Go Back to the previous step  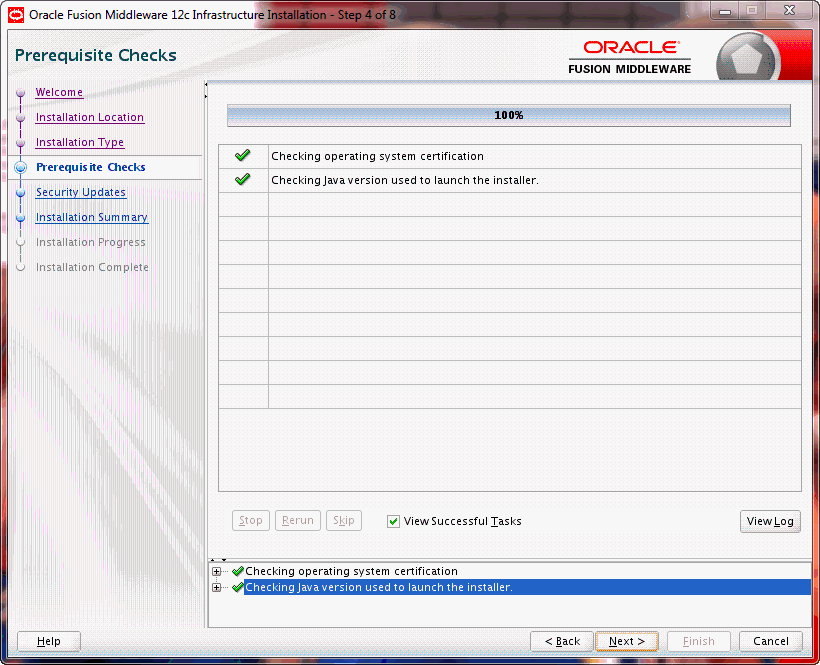pyautogui.click(x=562, y=641)
